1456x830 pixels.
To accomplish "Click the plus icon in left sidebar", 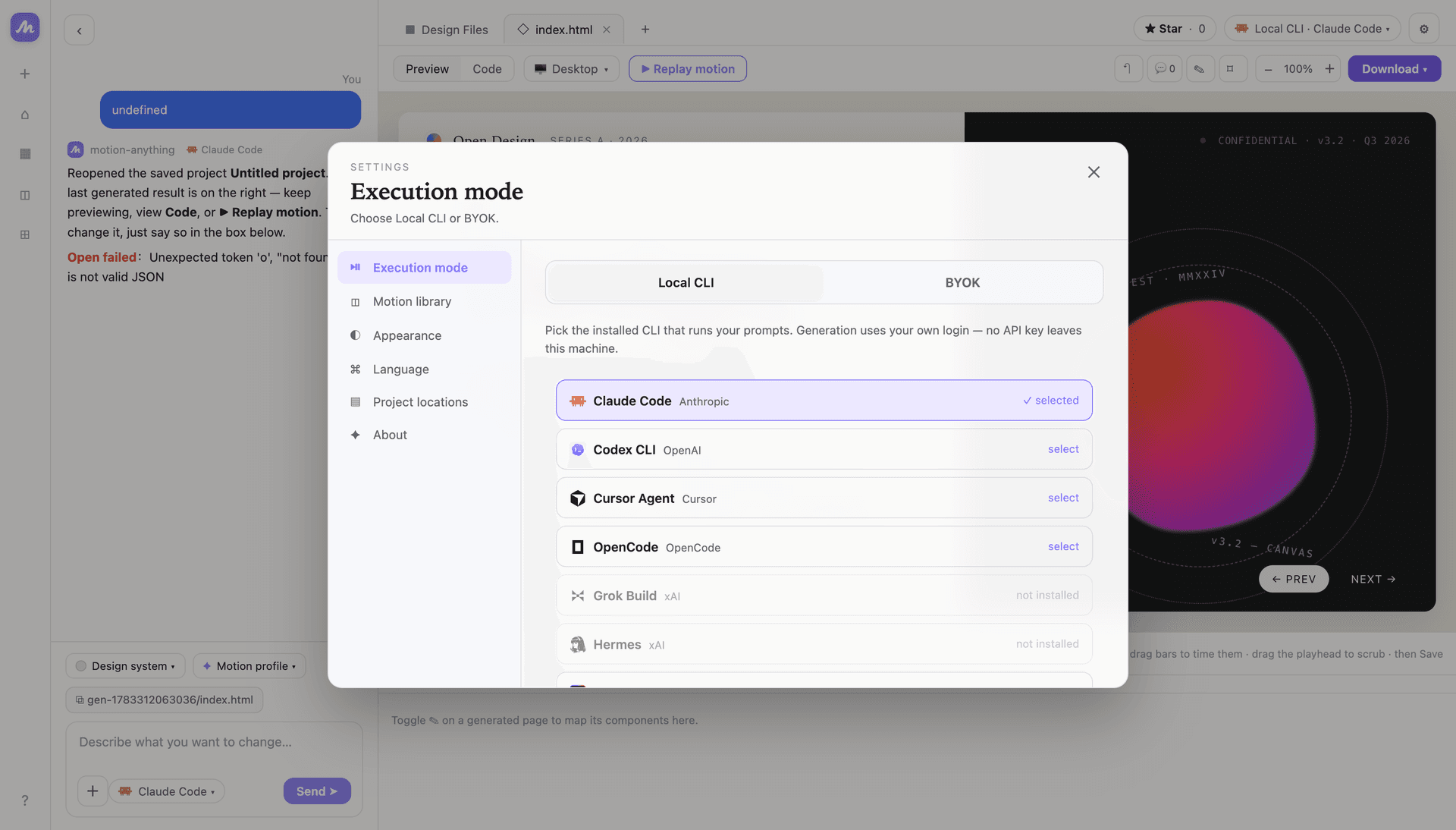I will point(25,74).
